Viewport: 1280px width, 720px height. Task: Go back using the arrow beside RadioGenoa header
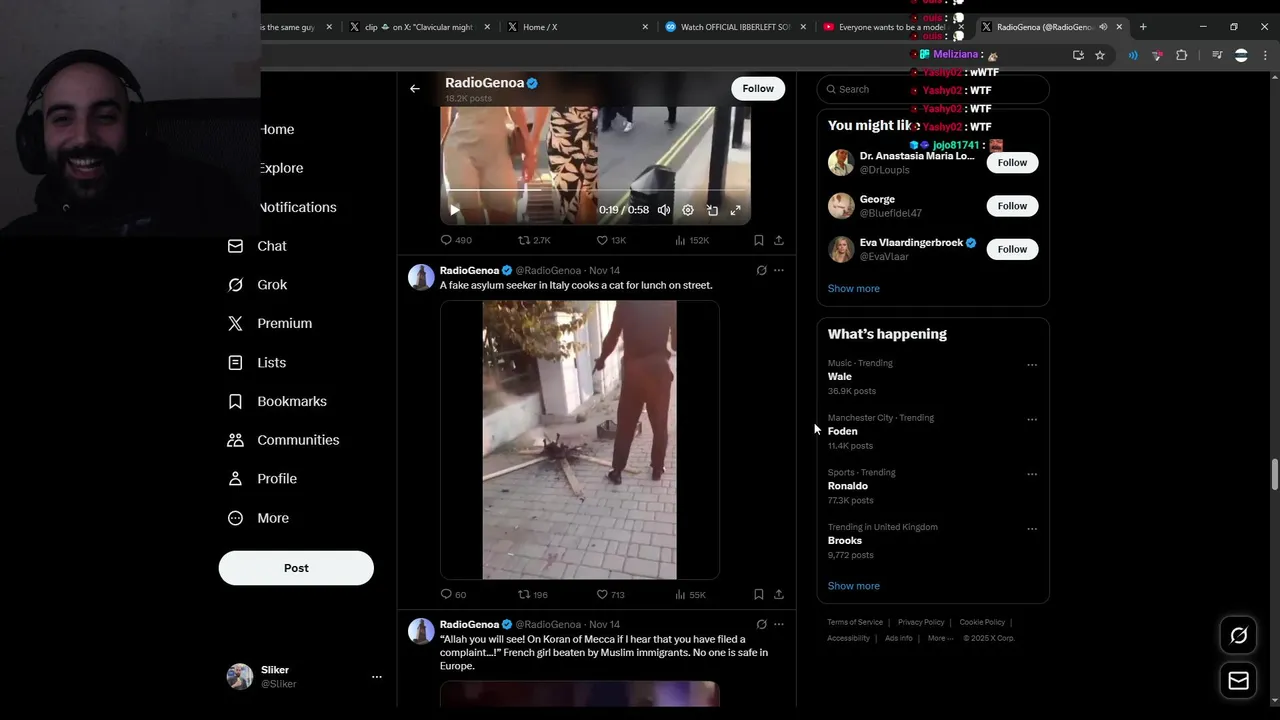[x=415, y=89]
